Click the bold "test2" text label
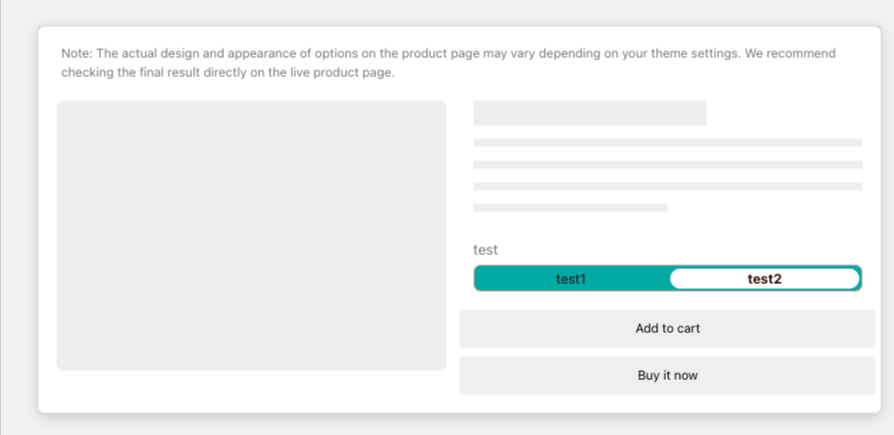Screen dimensions: 894x435 coord(764,279)
